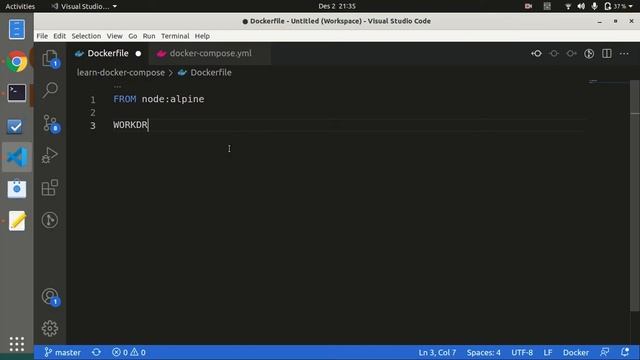Click the feedback icon in status bar

(604, 352)
